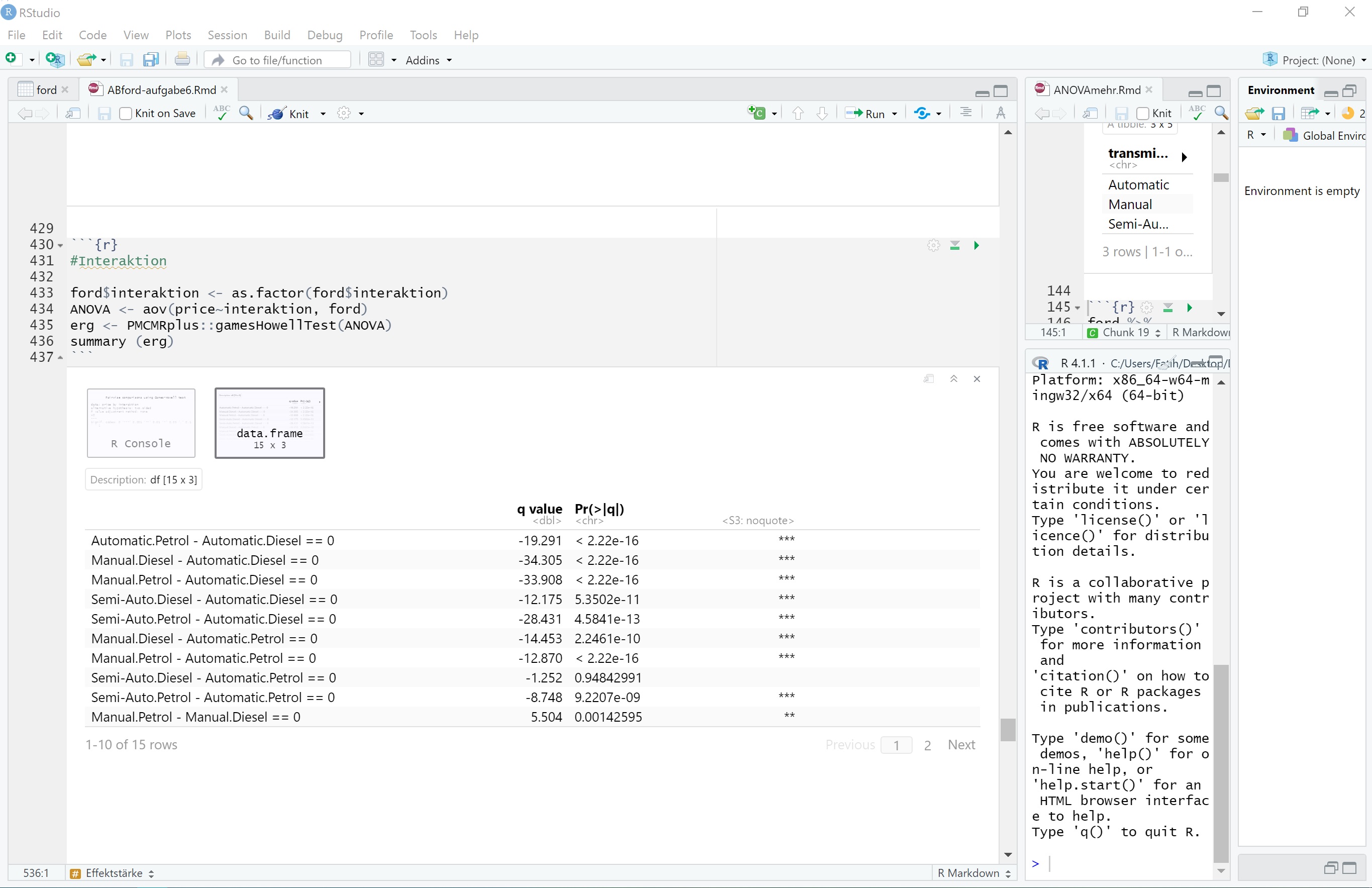Click the R console input prompt

1121,863
